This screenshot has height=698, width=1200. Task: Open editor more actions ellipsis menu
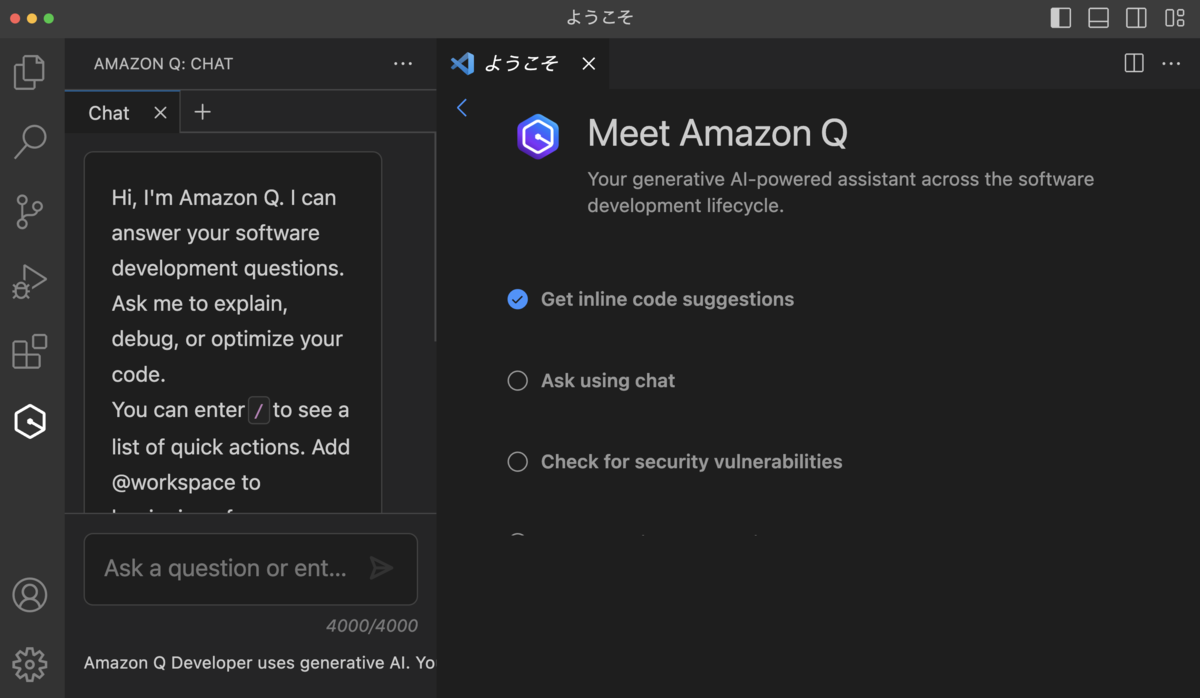(1171, 64)
